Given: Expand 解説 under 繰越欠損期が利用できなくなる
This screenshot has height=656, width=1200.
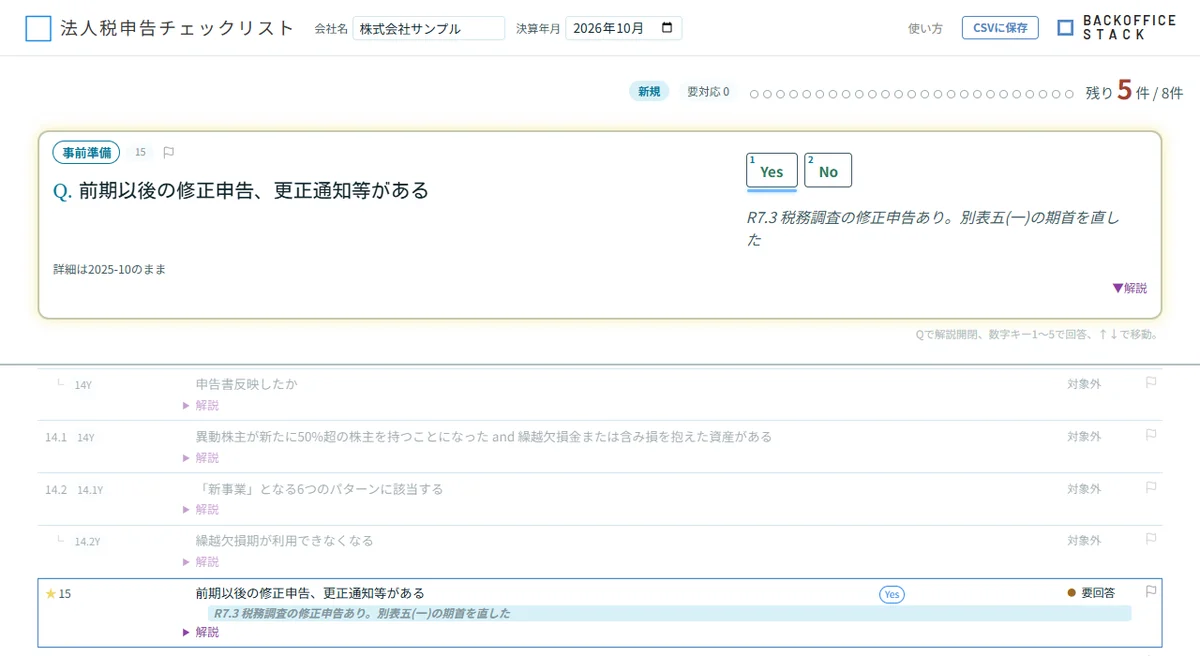Looking at the screenshot, I should (x=201, y=561).
